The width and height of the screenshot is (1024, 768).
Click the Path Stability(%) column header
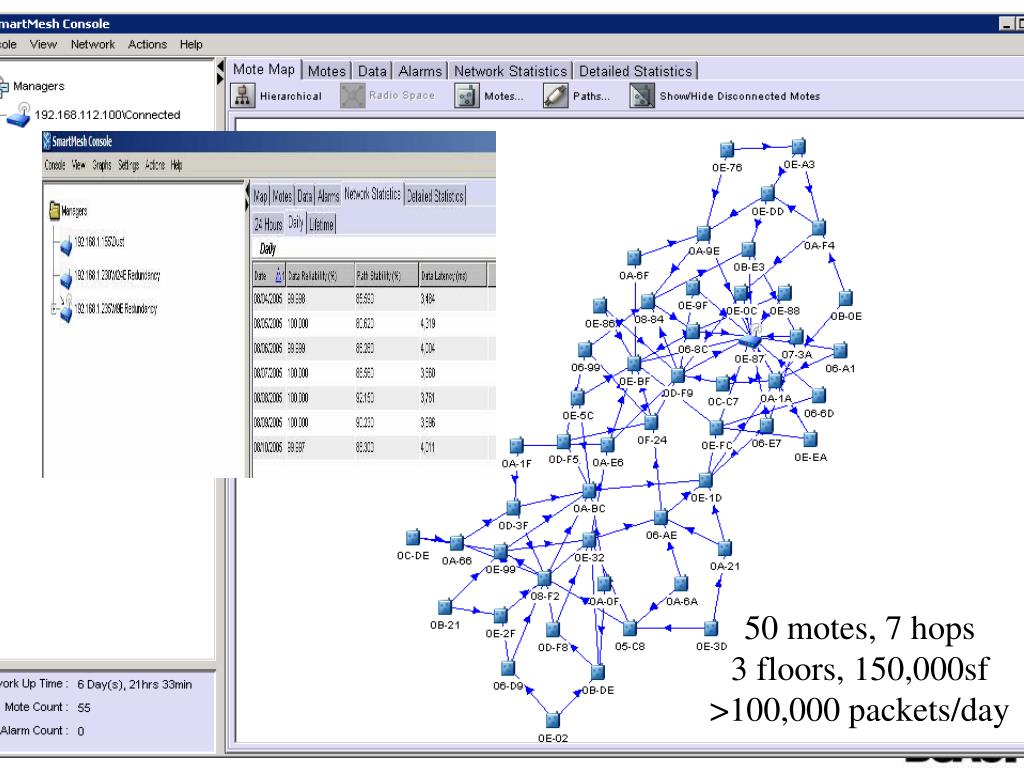click(386, 276)
